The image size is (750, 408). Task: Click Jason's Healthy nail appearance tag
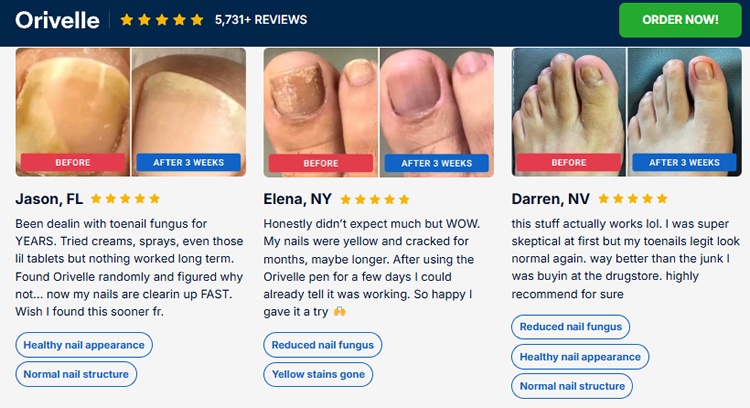[84, 345]
